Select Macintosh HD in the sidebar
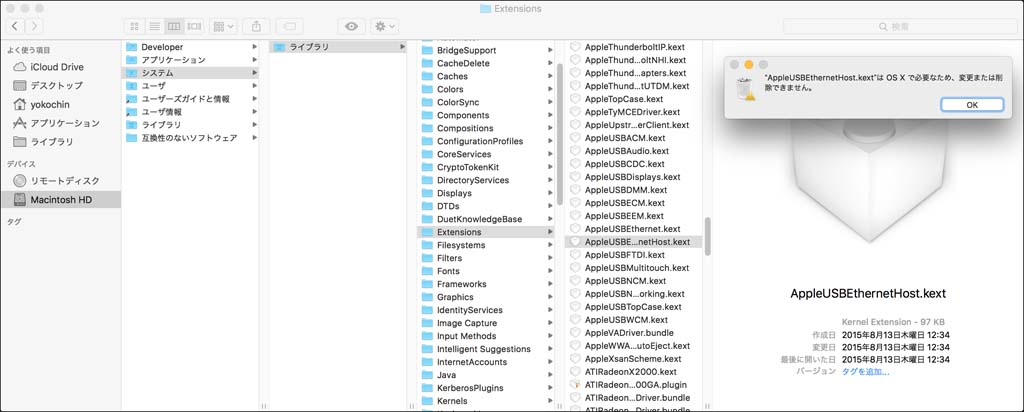 pyautogui.click(x=60, y=200)
